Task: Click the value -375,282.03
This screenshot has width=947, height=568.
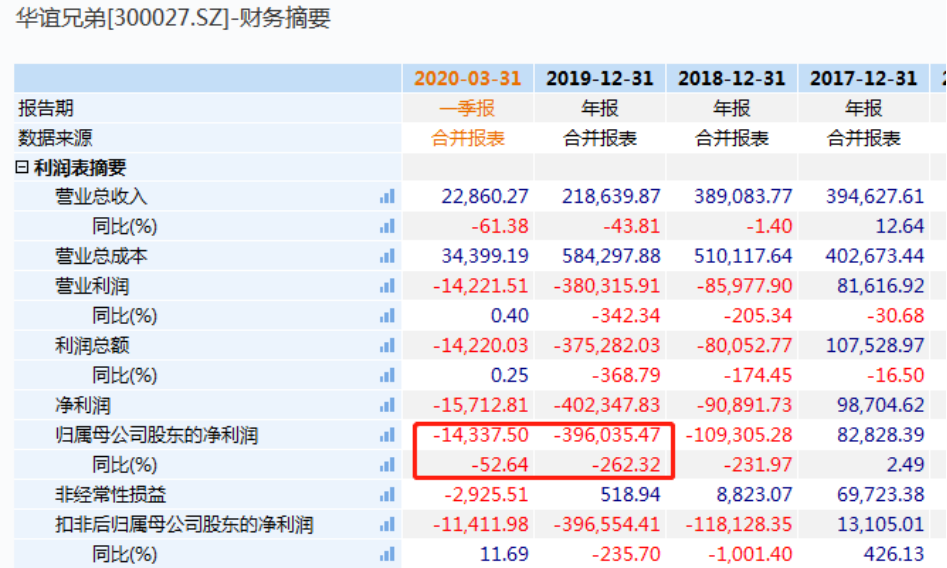Action: tap(606, 346)
